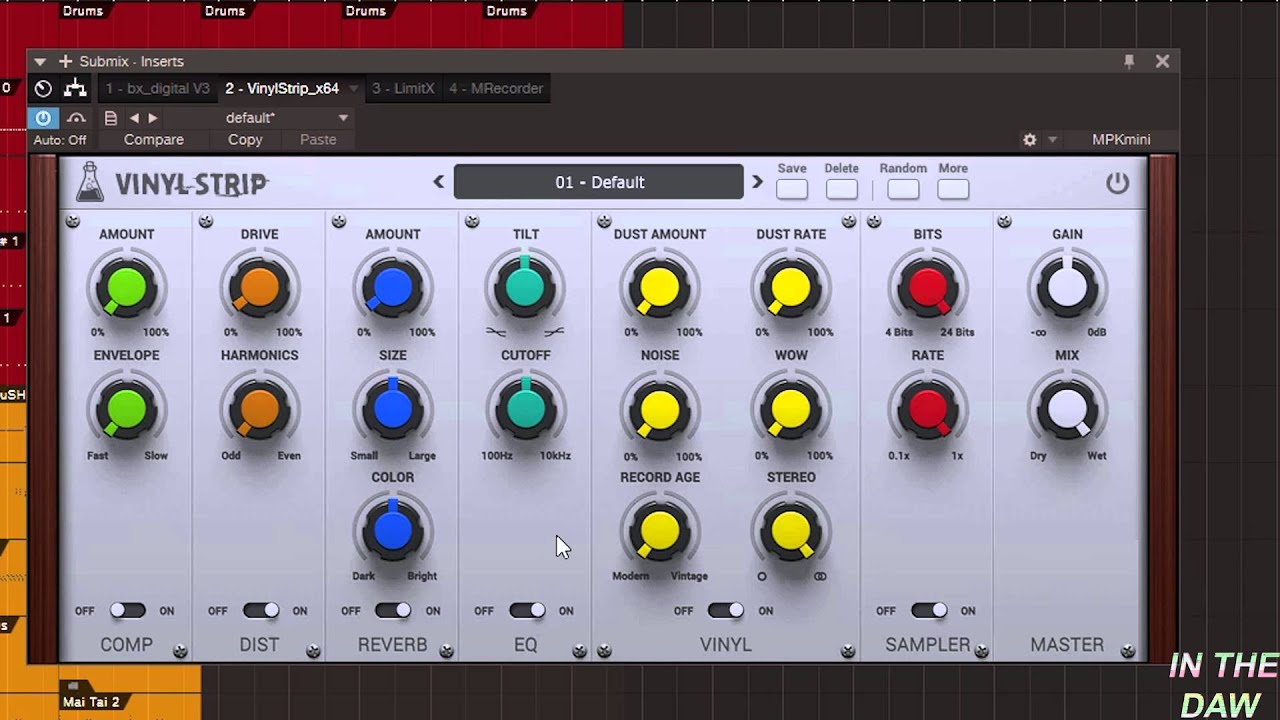Open the 01 - Default preset display
Screen dimensions: 1280x720
point(599,182)
